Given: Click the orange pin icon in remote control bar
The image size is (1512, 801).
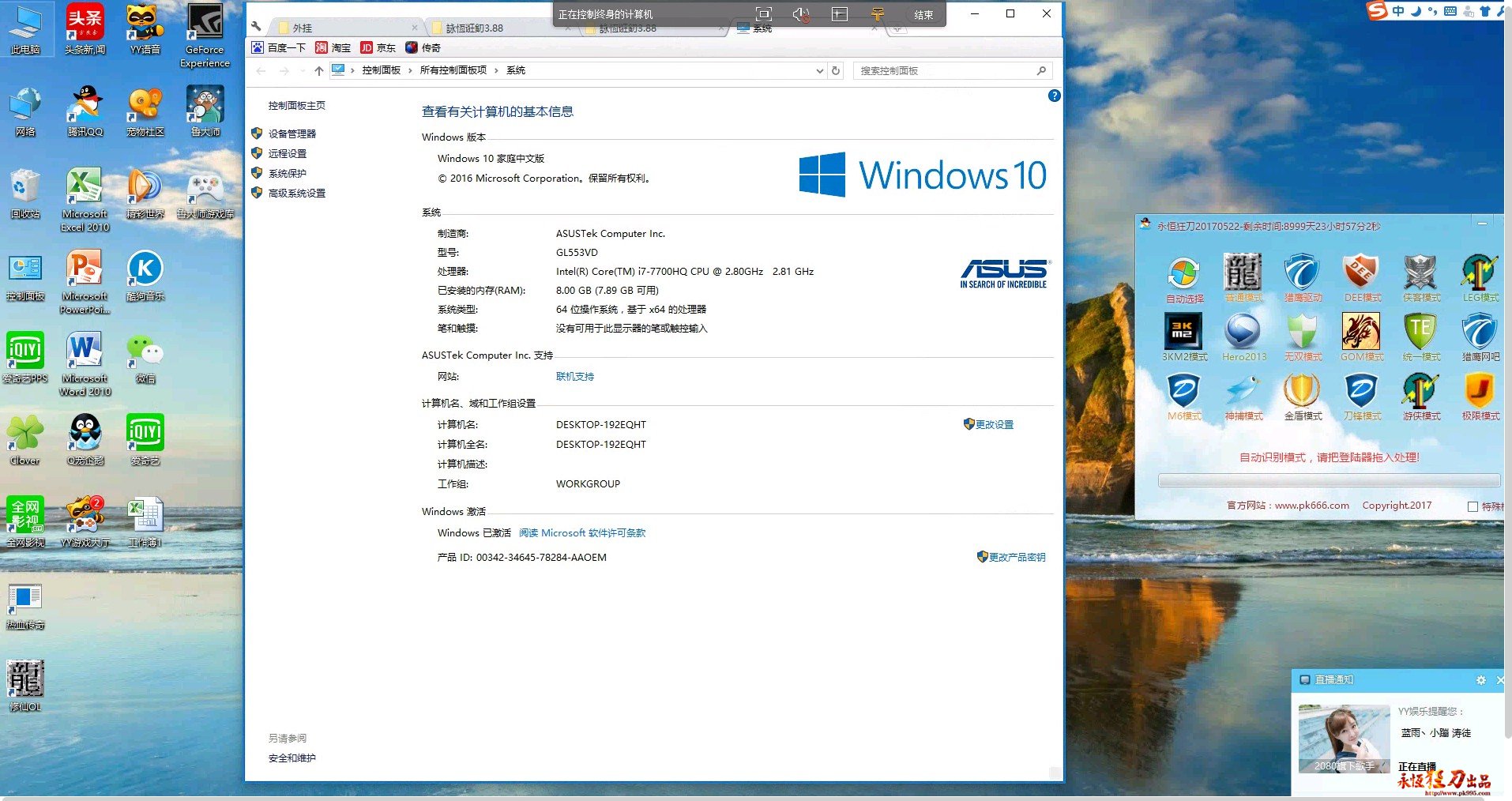Looking at the screenshot, I should [877, 14].
